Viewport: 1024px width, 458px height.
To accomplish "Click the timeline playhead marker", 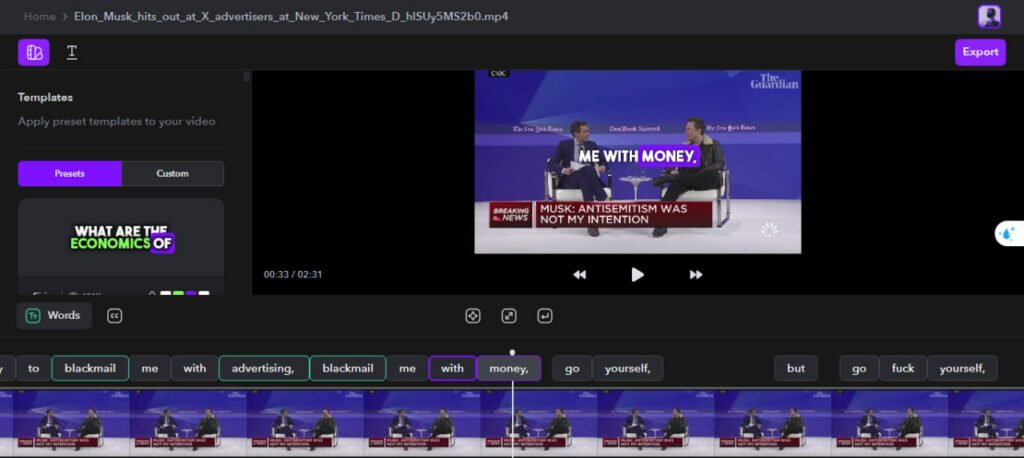I will [512, 352].
